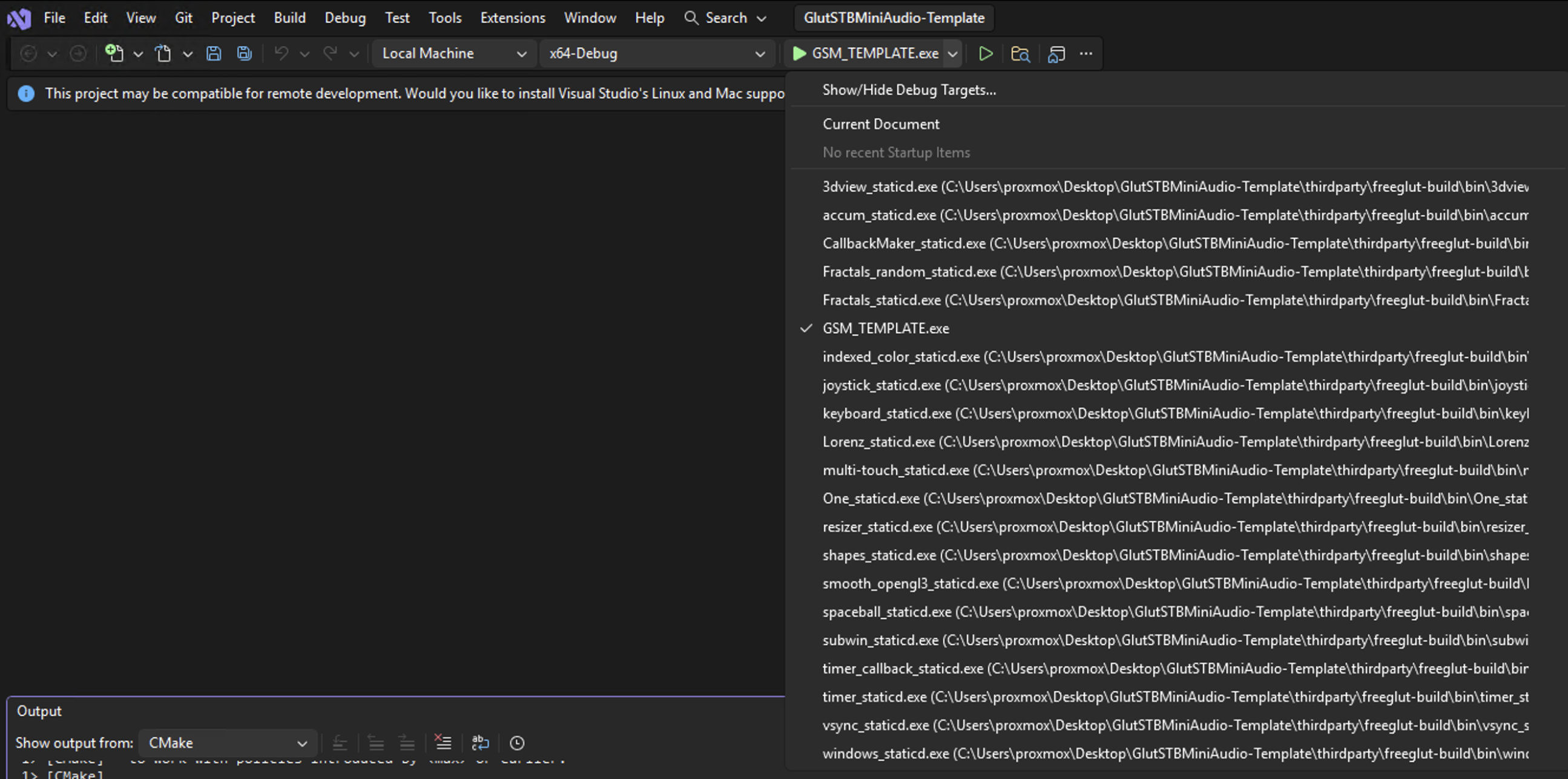Open the toolbar ellipsis for more options
The image size is (1568, 779).
1087,53
